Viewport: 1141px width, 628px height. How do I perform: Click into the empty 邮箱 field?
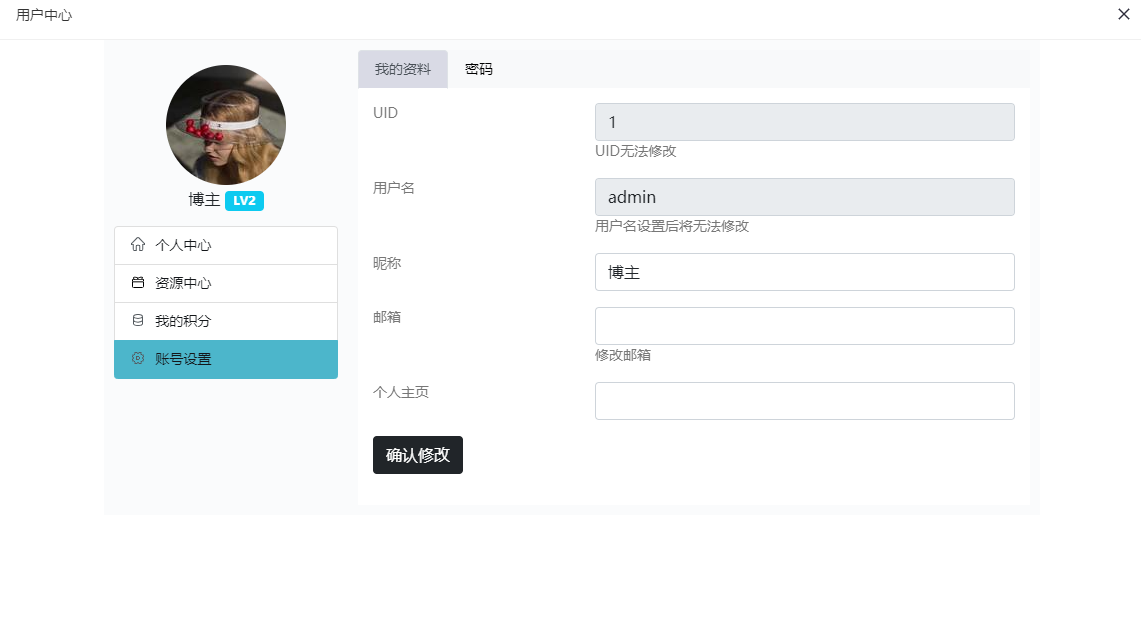(804, 326)
